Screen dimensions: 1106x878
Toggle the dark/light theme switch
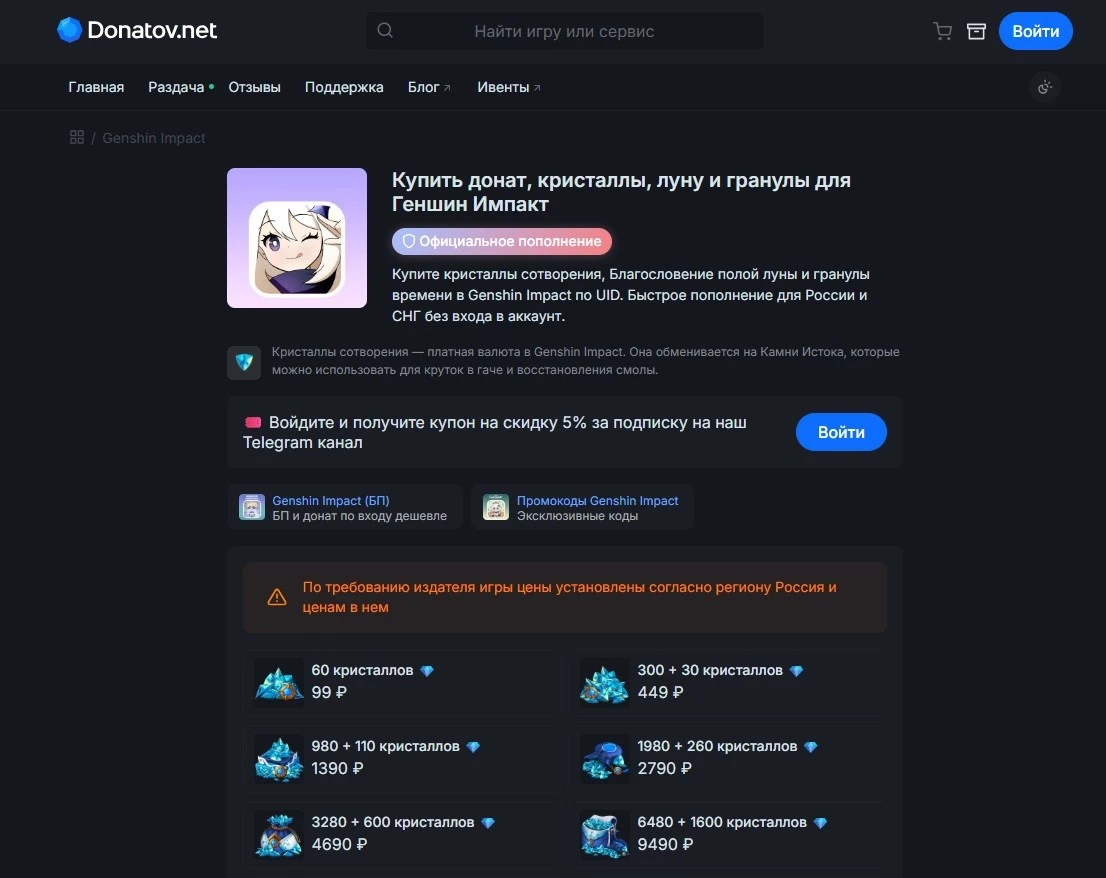pos(1045,87)
